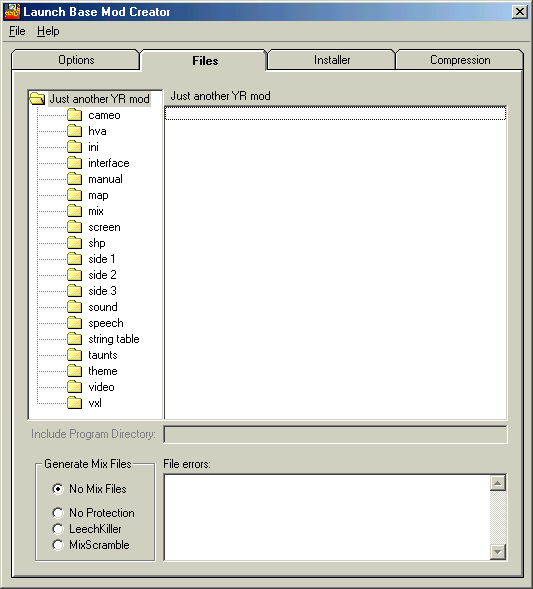Select the 'theme' tree label

[x=103, y=371]
